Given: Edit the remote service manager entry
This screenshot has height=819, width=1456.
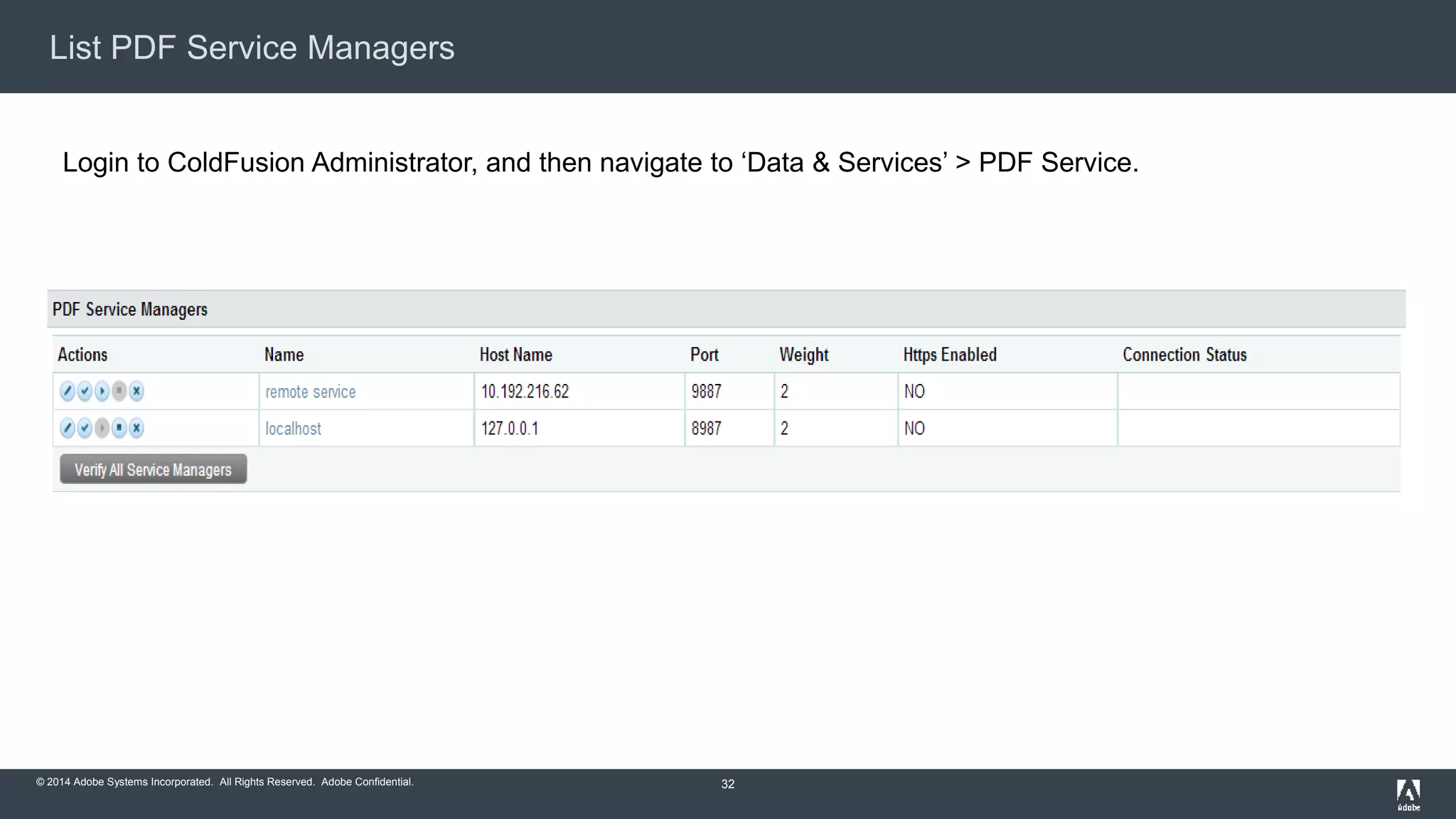Looking at the screenshot, I should (68, 391).
